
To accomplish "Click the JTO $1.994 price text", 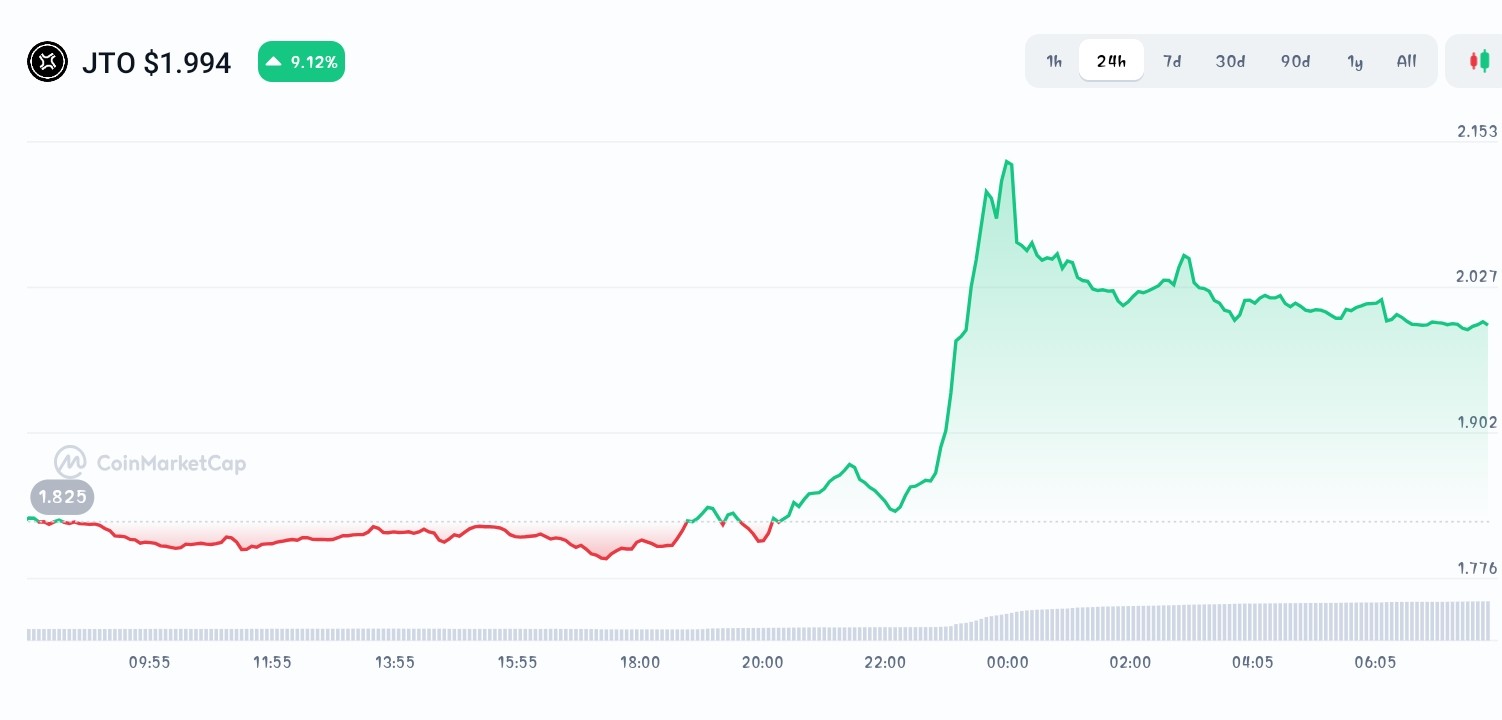I will [x=157, y=62].
